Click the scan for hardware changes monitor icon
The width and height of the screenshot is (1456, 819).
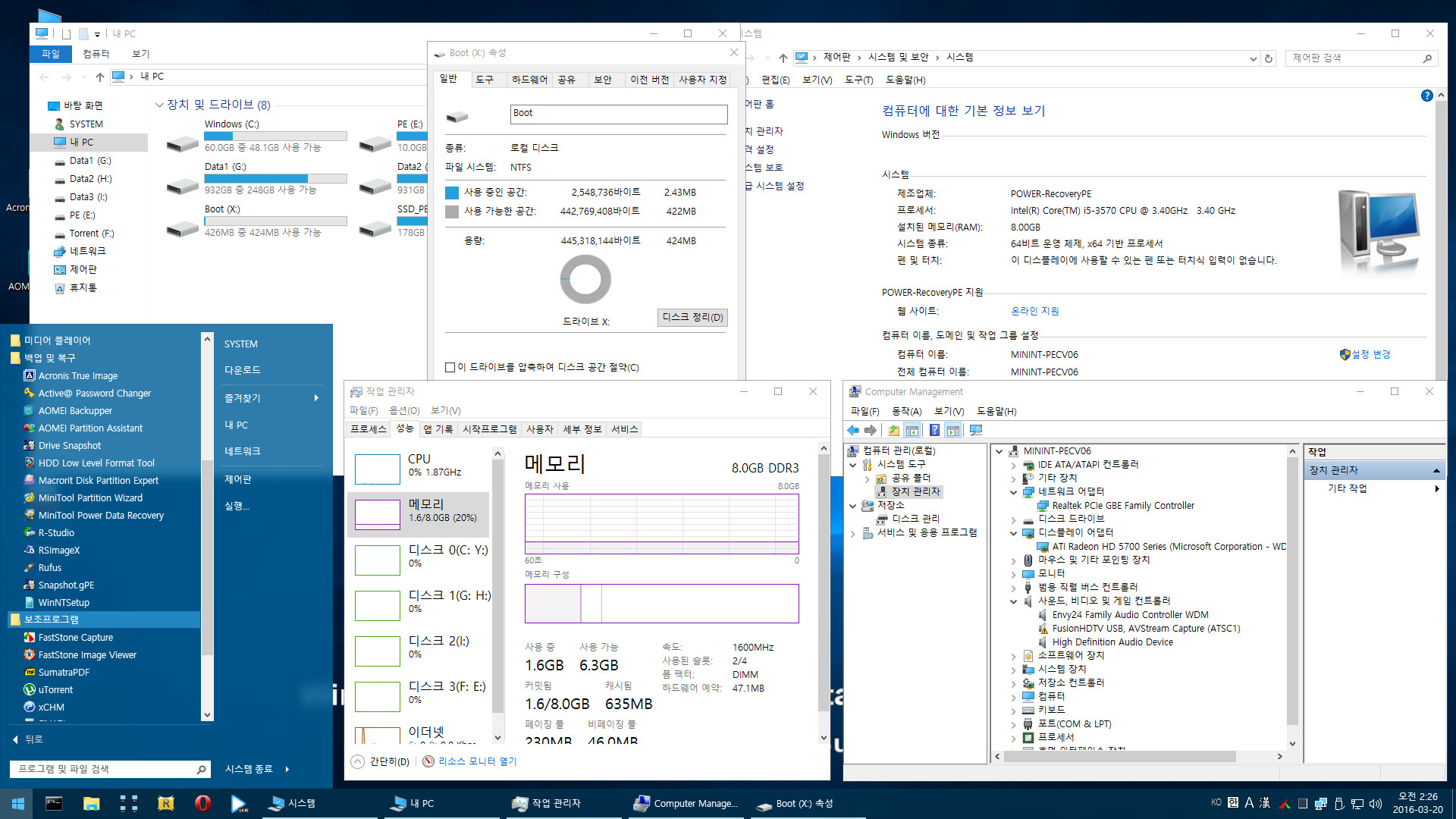(976, 431)
